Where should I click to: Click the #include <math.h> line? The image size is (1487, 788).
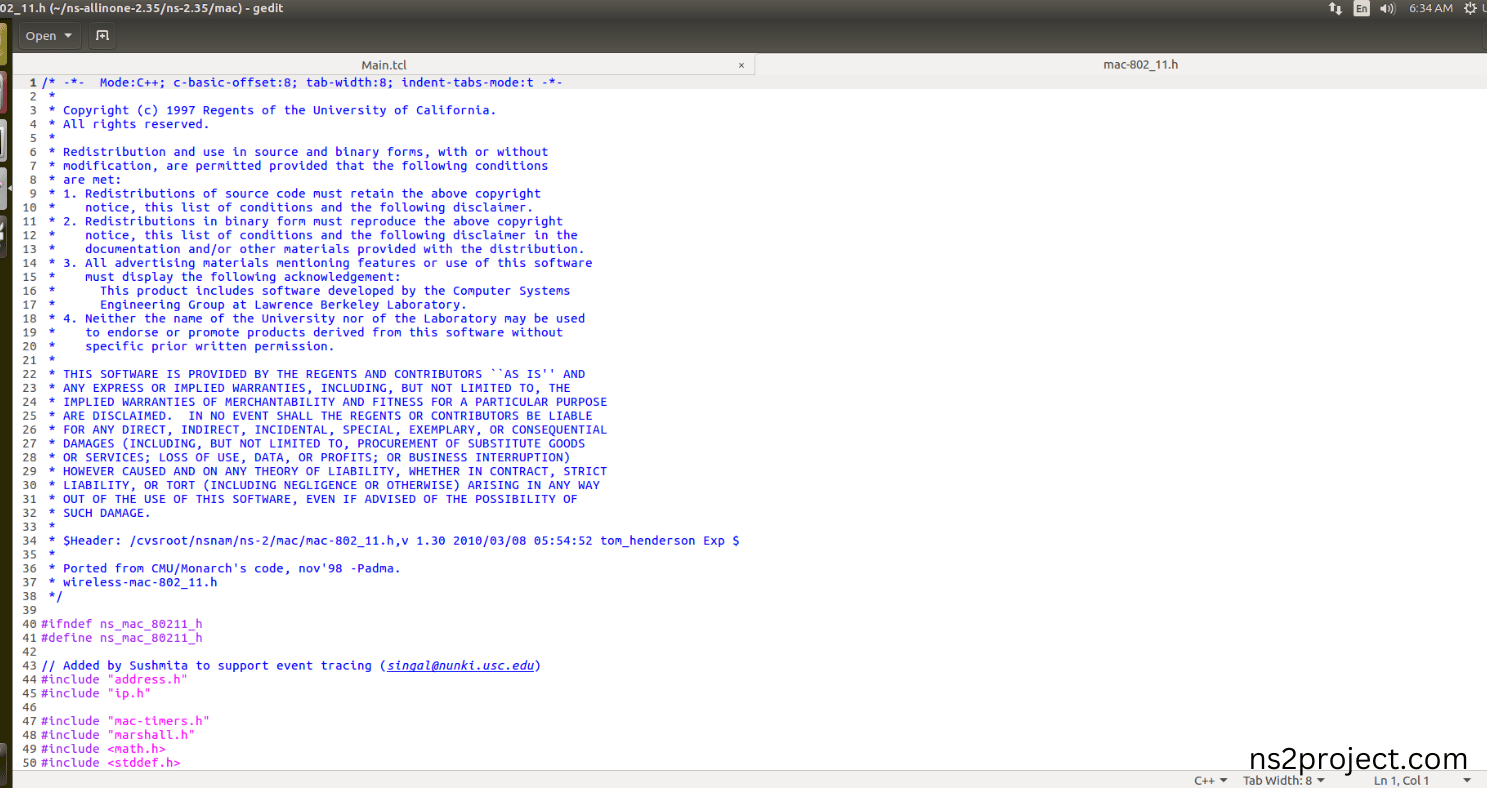coord(103,749)
